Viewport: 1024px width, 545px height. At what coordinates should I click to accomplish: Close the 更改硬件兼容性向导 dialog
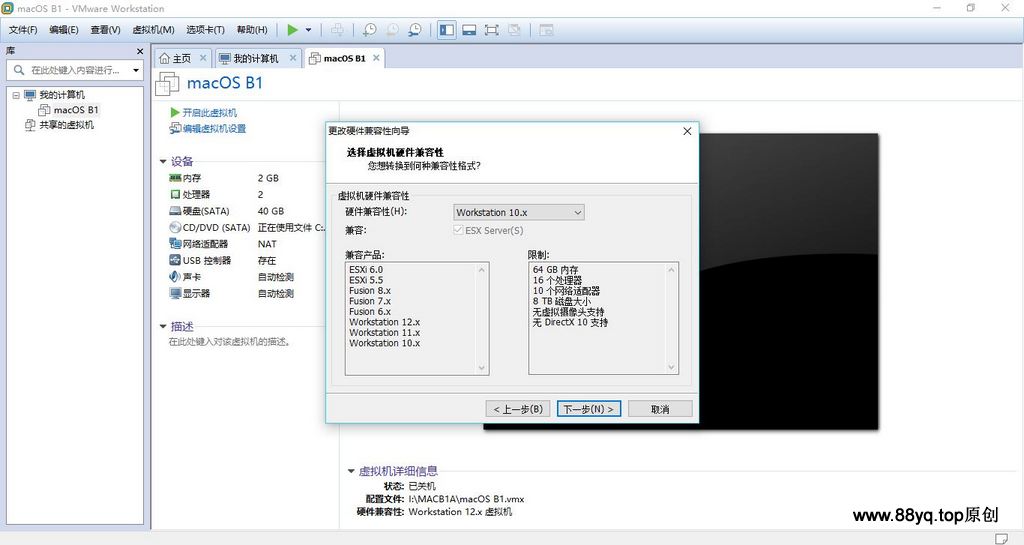click(687, 131)
